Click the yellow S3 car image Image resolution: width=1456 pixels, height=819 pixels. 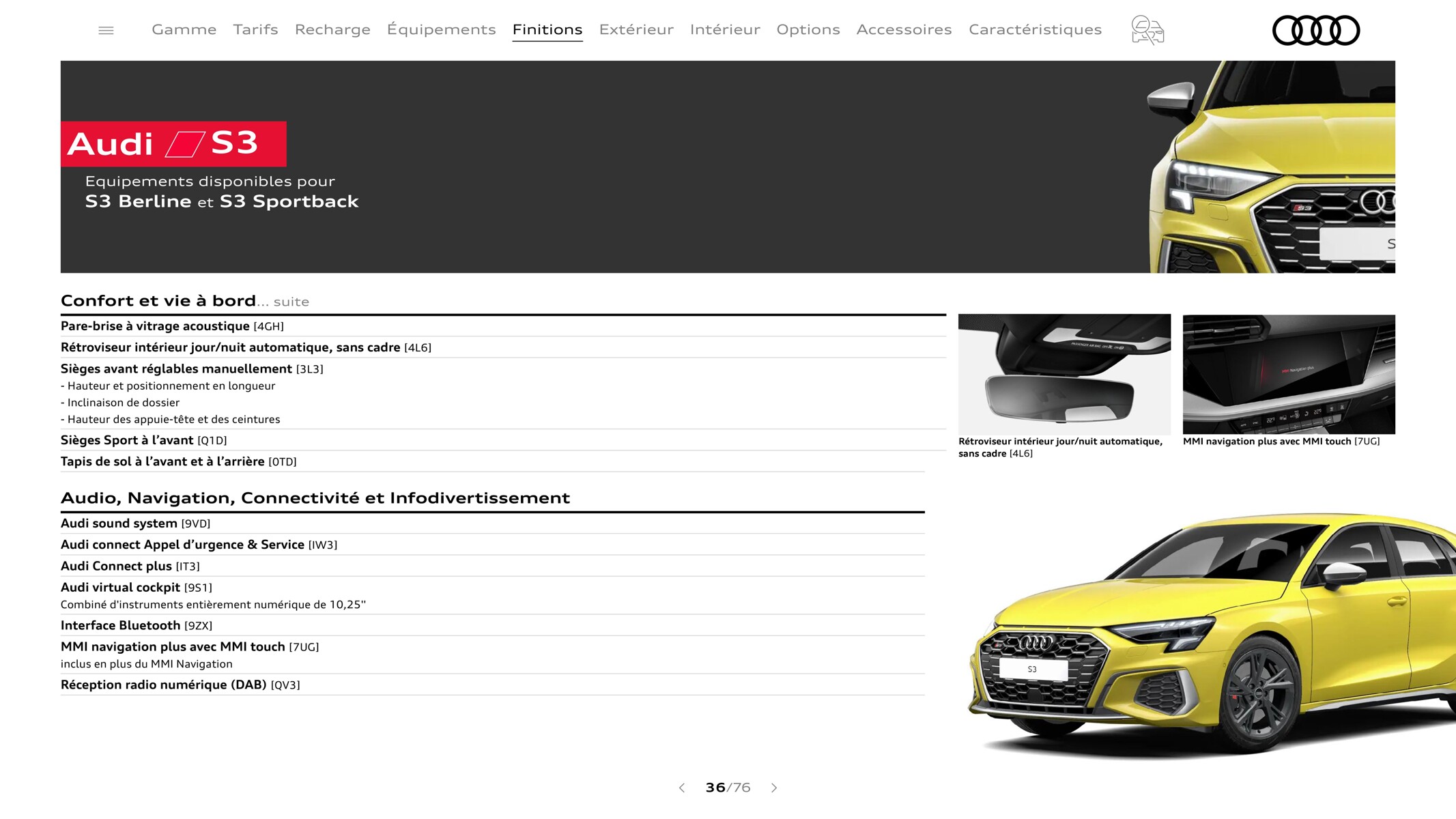(x=1212, y=635)
